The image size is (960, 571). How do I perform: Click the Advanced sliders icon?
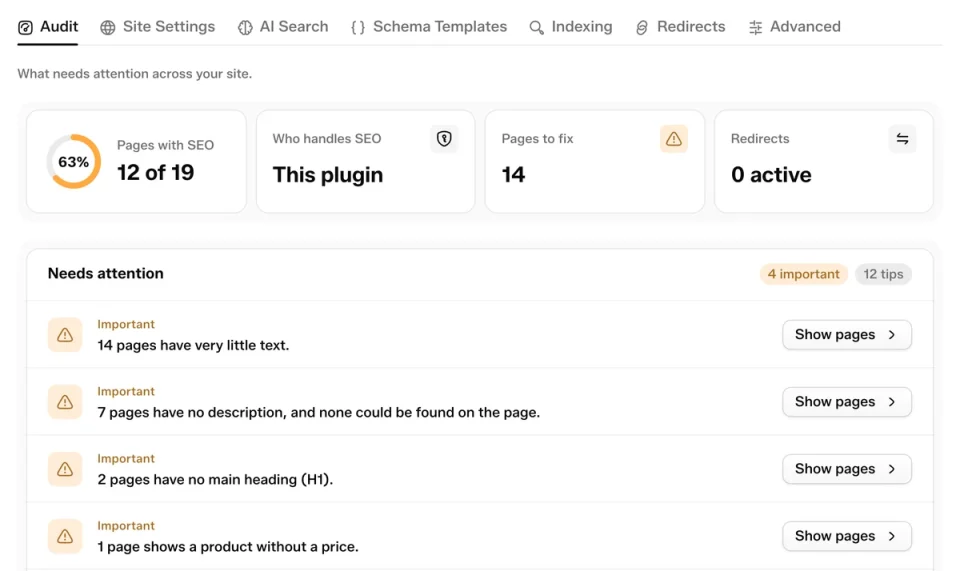click(x=756, y=28)
